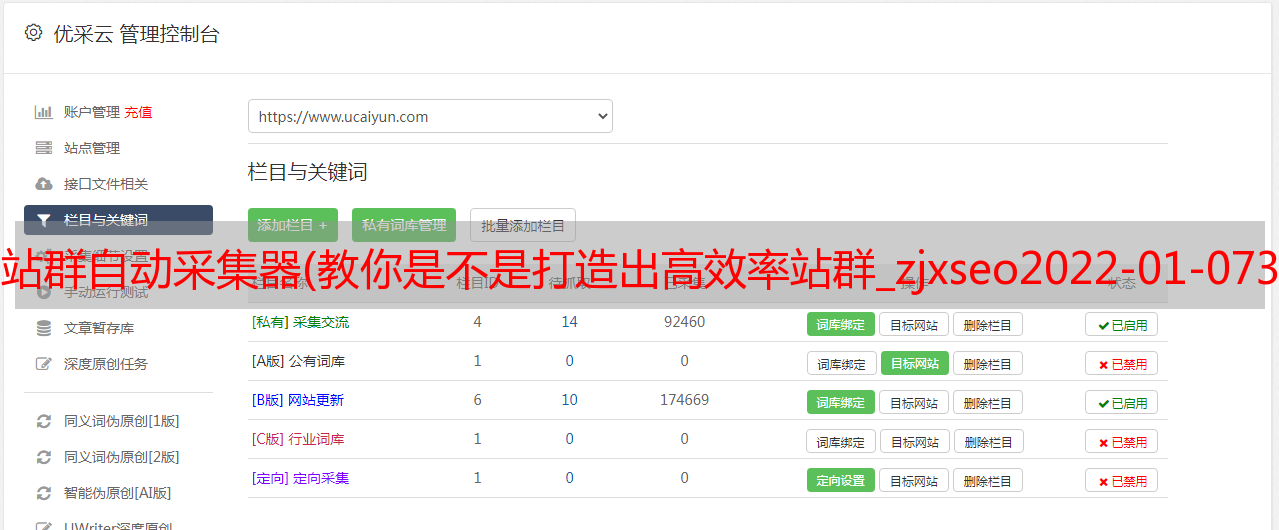Image resolution: width=1279 pixels, height=530 pixels.
Task: Click the cloud upload icon for 接口文件相关
Action: 44,184
